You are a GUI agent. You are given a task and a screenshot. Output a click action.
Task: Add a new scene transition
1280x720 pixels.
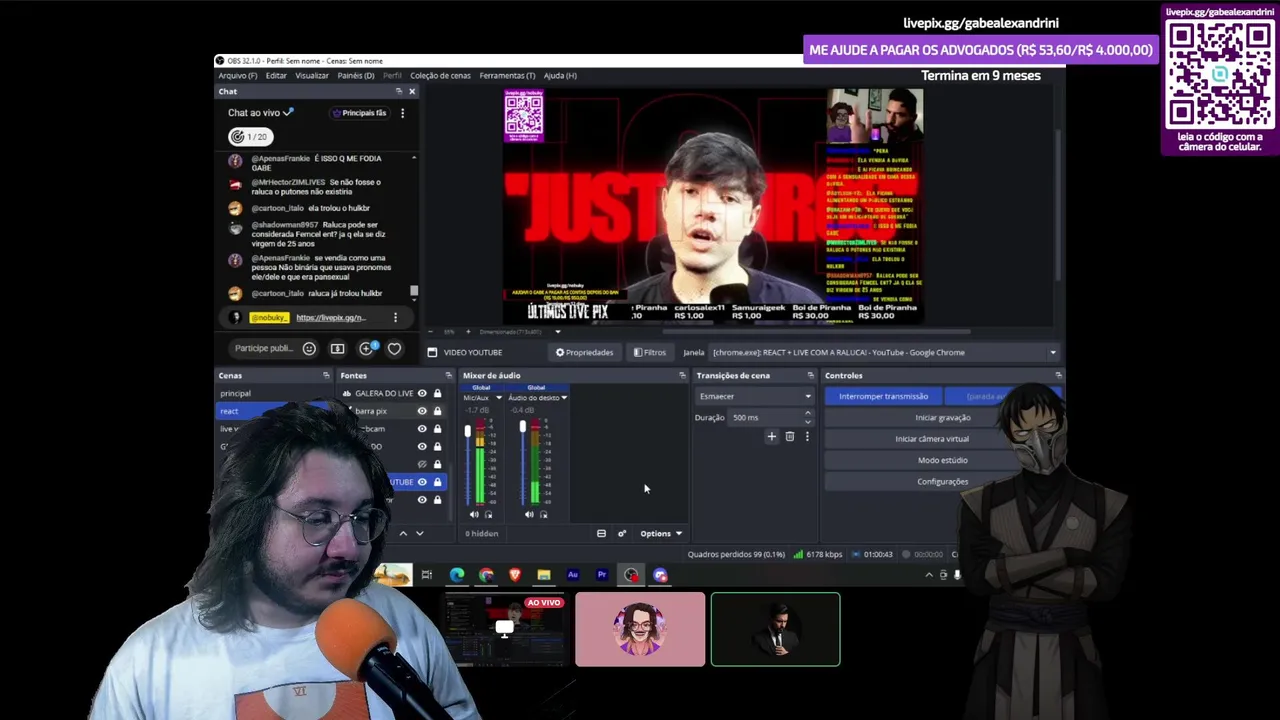pyautogui.click(x=771, y=436)
